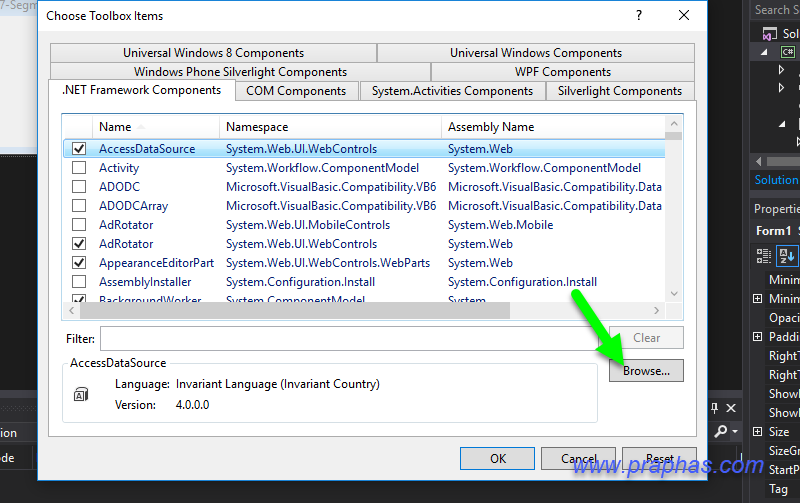Screen dimensions: 800x503
Task: Check the AssemblyInstaller checkbox
Action: (x=79, y=282)
